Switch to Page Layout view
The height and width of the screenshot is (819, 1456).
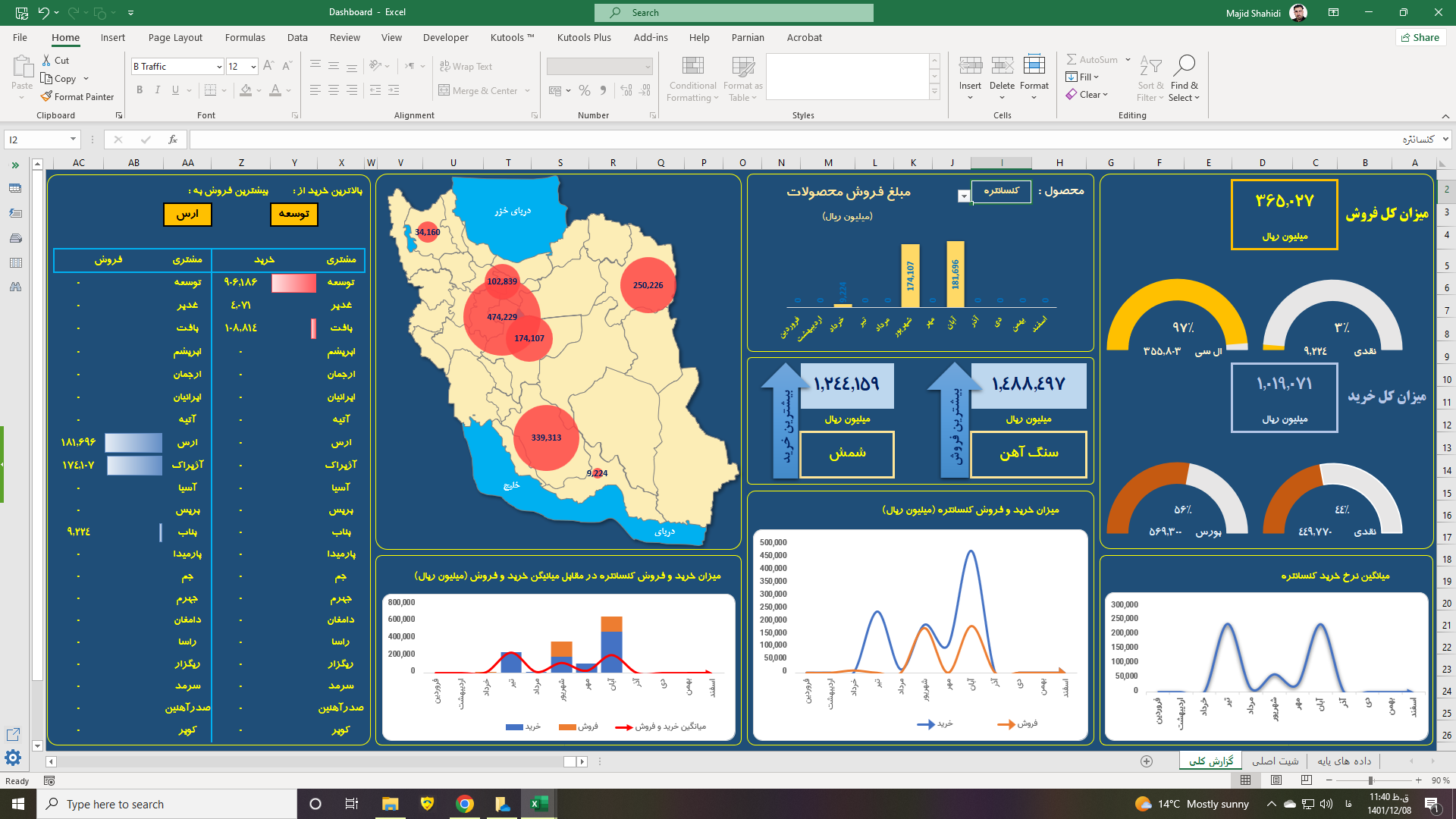[1276, 780]
